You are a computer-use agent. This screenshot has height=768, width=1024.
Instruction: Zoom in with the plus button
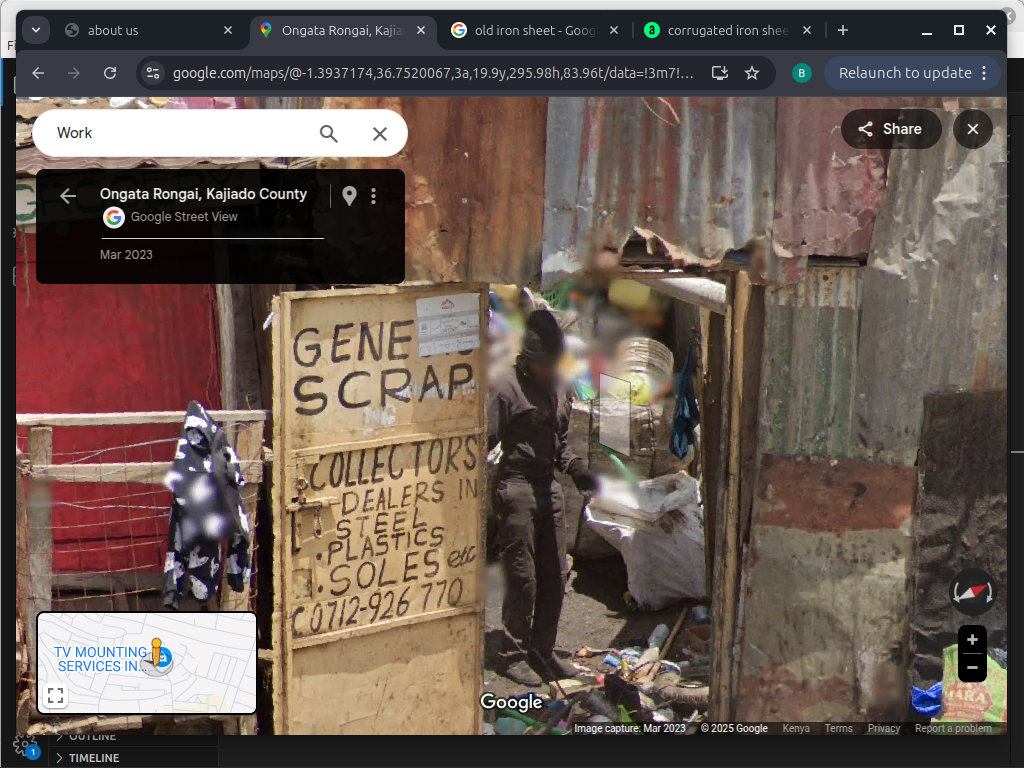[x=972, y=640]
